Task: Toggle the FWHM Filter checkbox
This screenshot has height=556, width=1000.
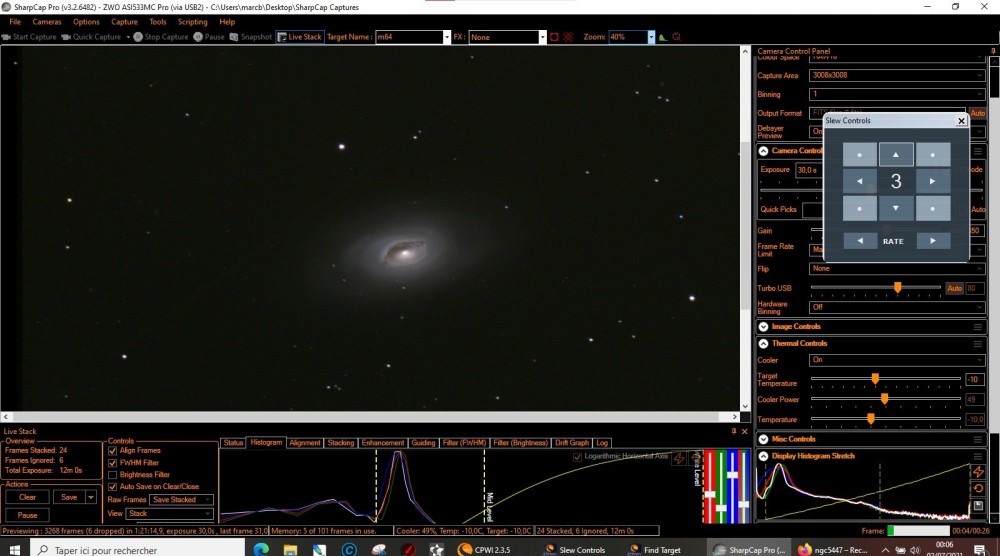Action: [x=112, y=463]
